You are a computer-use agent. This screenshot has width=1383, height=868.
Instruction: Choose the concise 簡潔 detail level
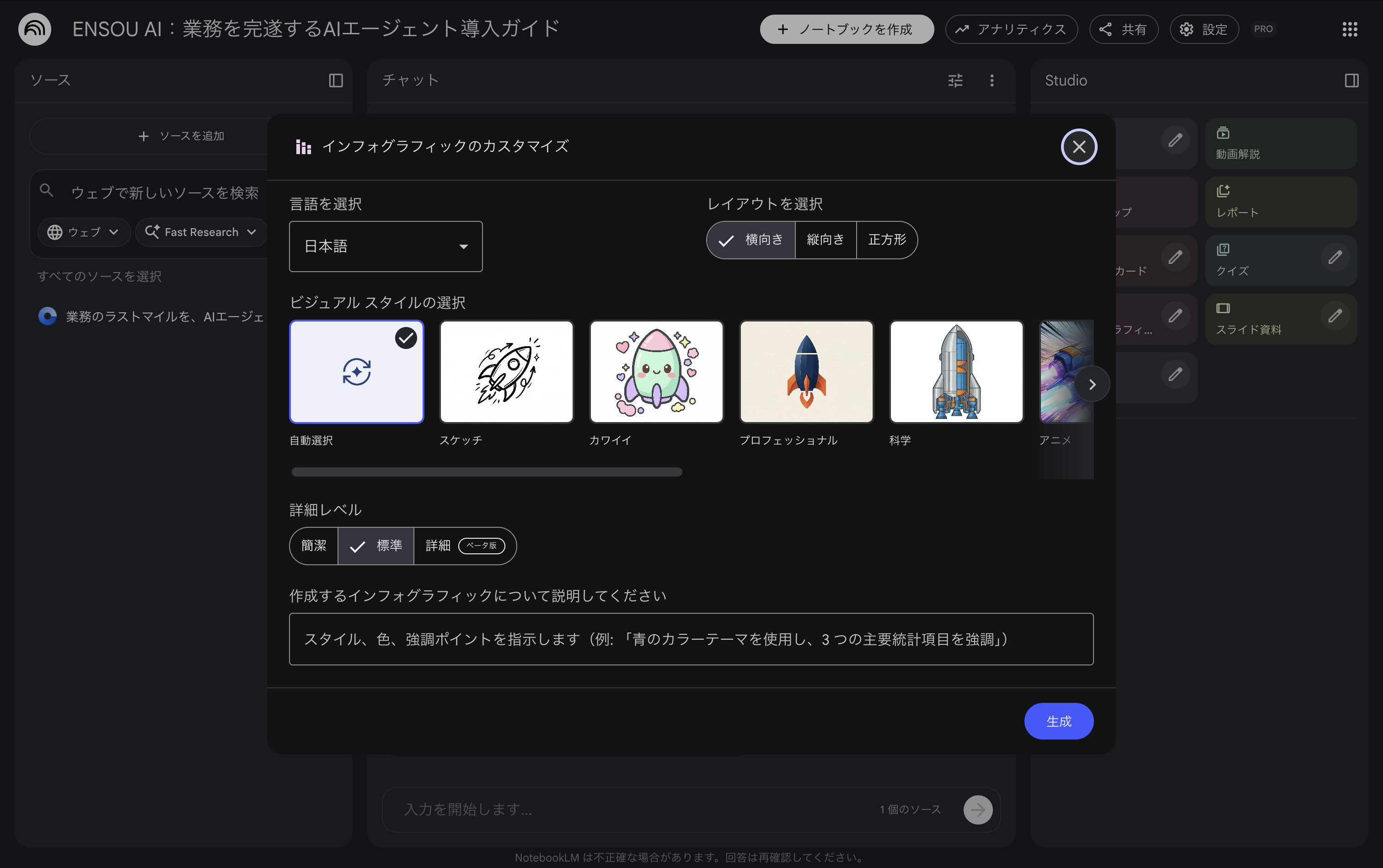point(313,546)
